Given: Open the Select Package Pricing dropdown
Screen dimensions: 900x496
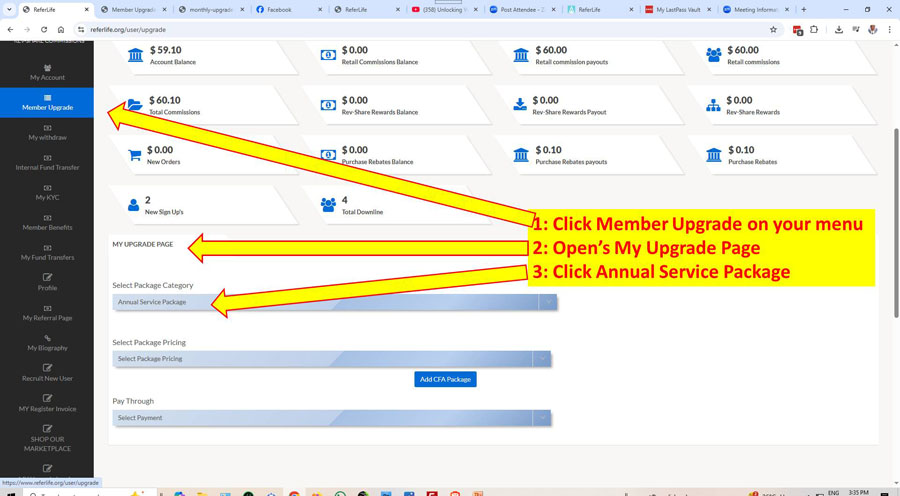Looking at the screenshot, I should click(331, 359).
